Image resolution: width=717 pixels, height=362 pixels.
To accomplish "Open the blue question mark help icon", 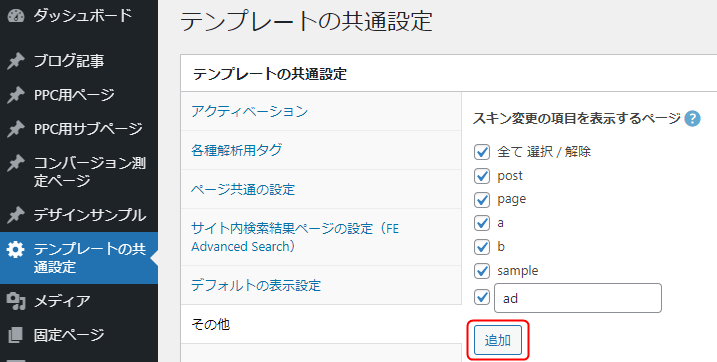I will pos(692,119).
